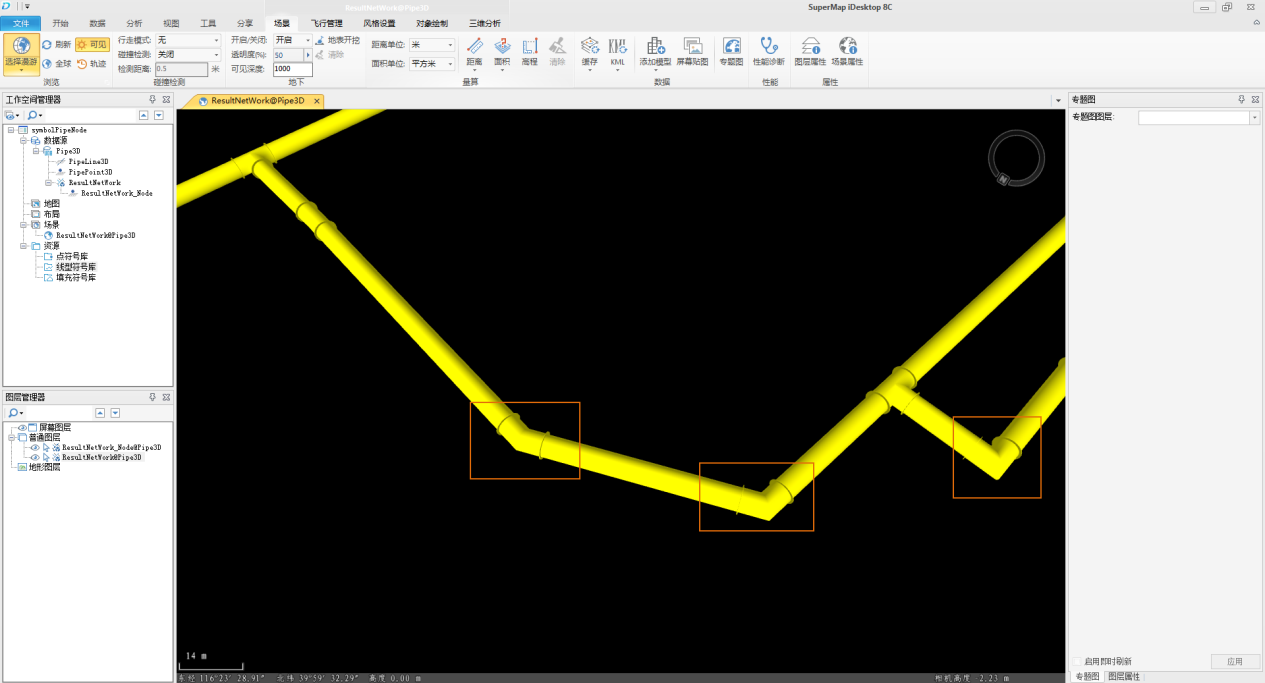Click the 可见深度 input field showing 1000

pyautogui.click(x=293, y=69)
